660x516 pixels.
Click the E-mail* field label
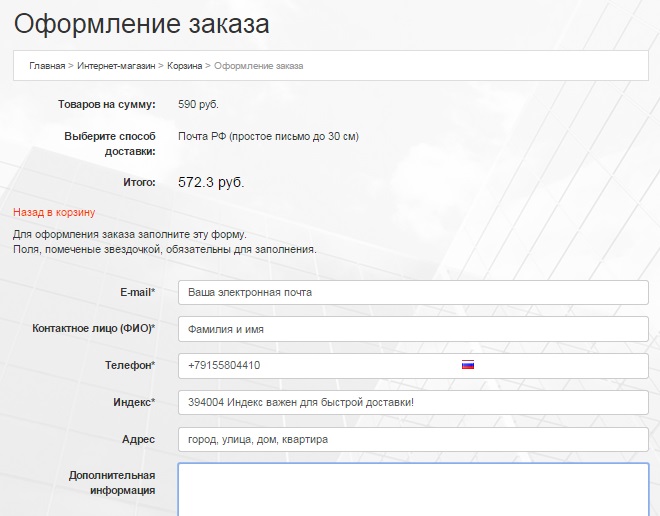[138, 292]
